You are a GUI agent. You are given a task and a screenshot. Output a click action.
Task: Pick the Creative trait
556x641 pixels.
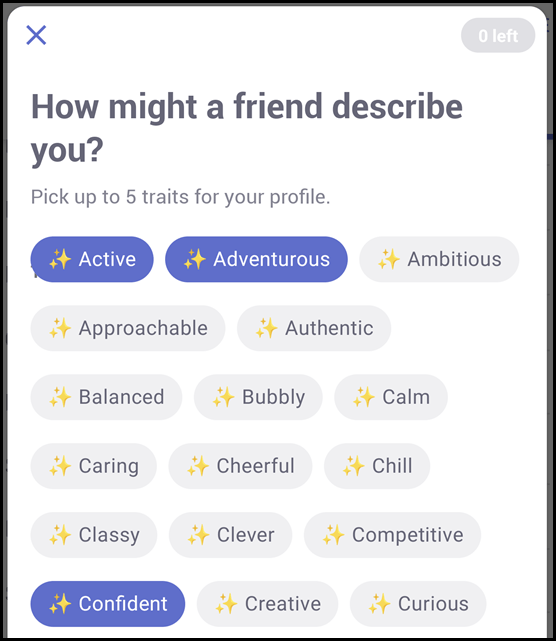click(267, 604)
